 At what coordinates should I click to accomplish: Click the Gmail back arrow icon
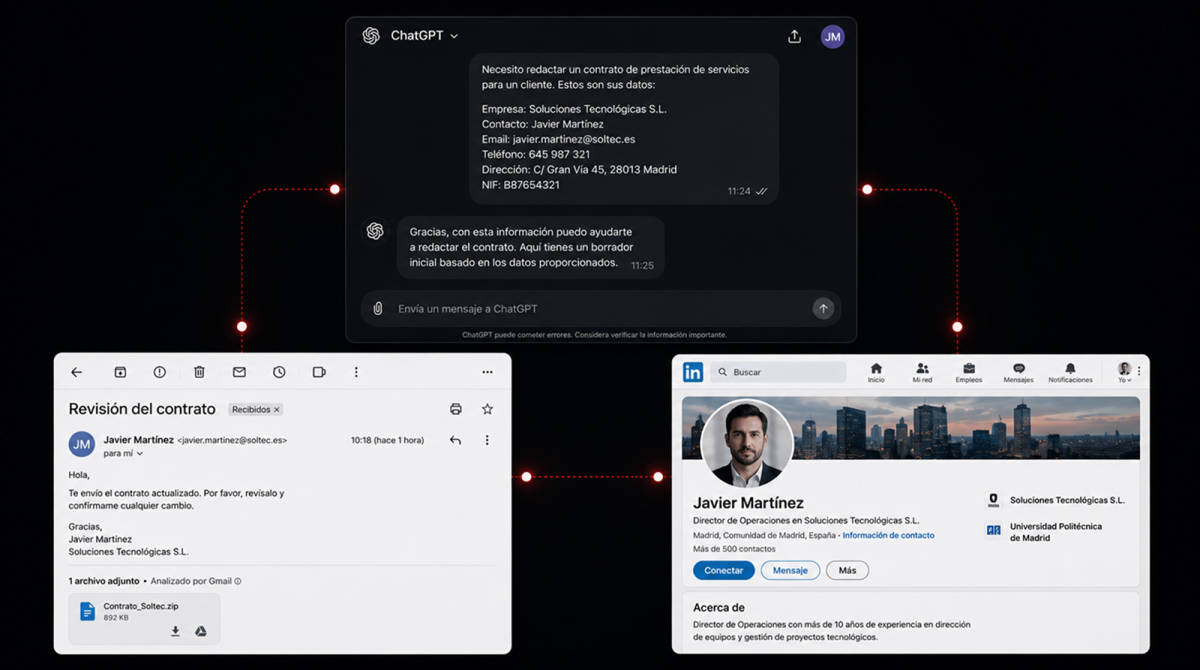[x=77, y=372]
